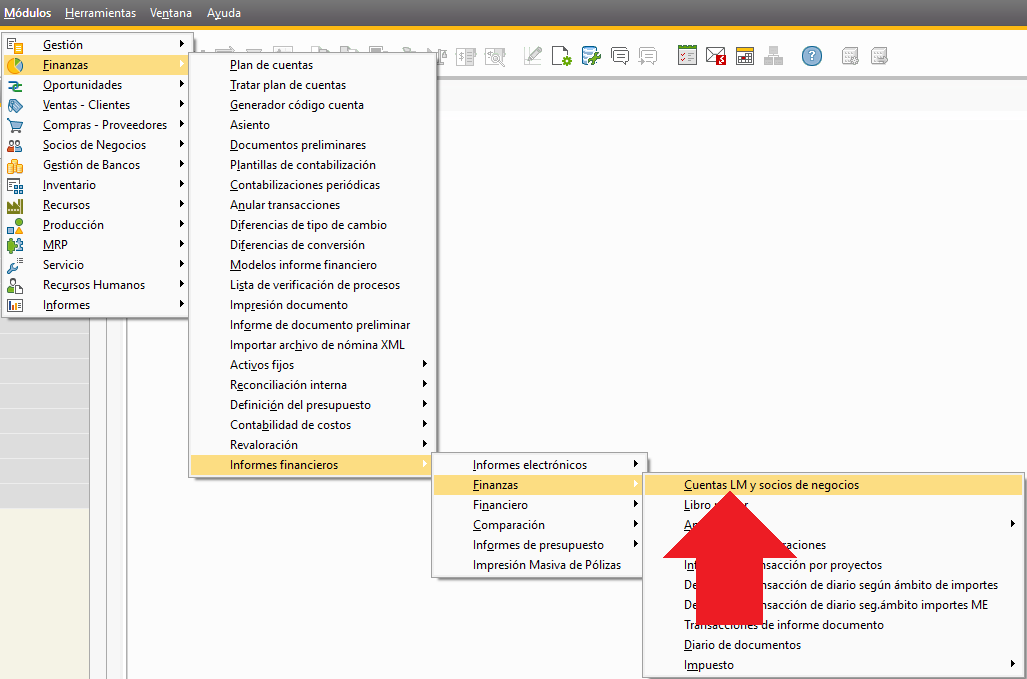Select Cuentas LM y socios de negocios
Screen dimensions: 1027x679
tap(771, 485)
